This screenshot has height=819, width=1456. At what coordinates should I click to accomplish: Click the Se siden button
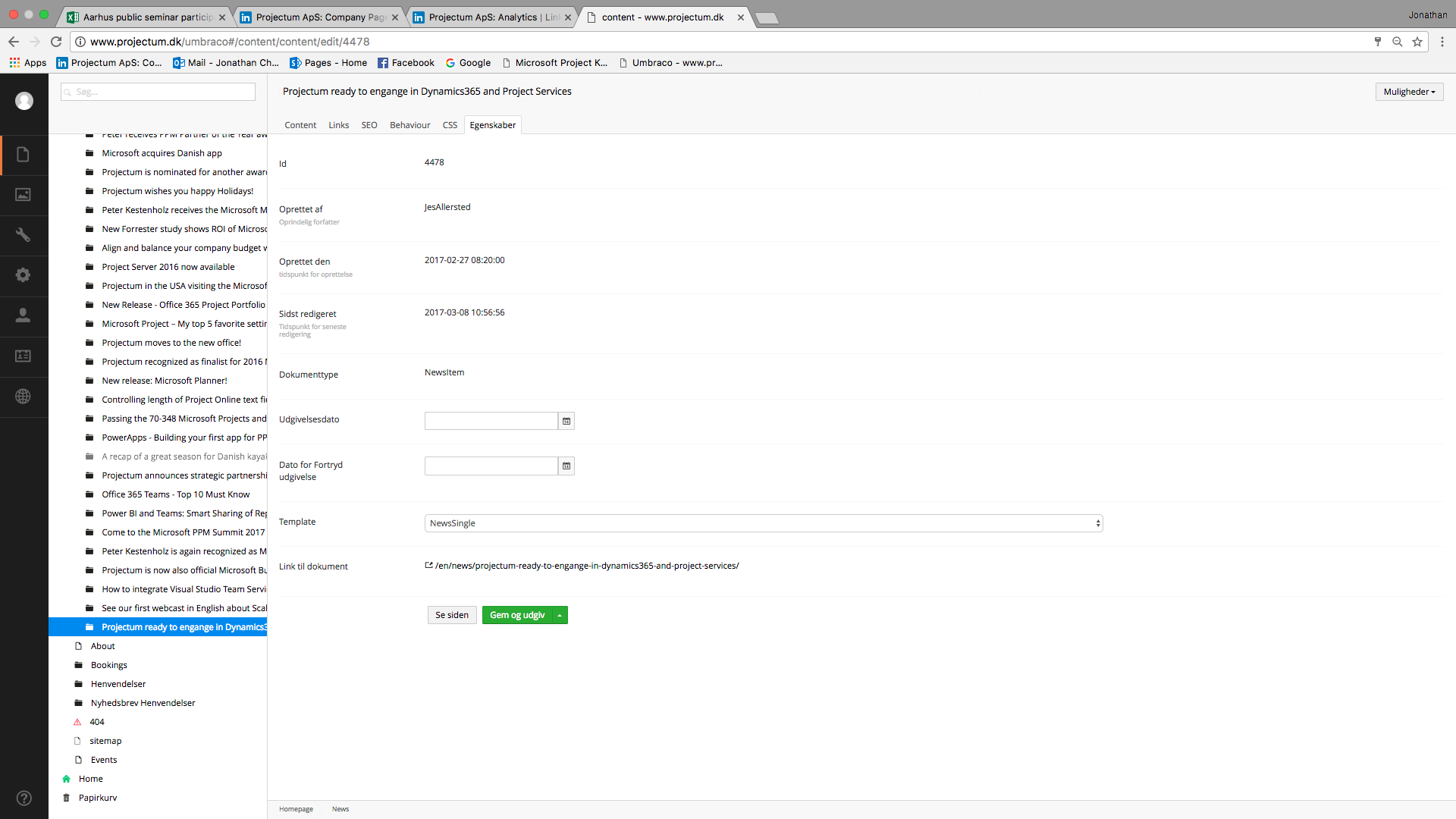451,615
